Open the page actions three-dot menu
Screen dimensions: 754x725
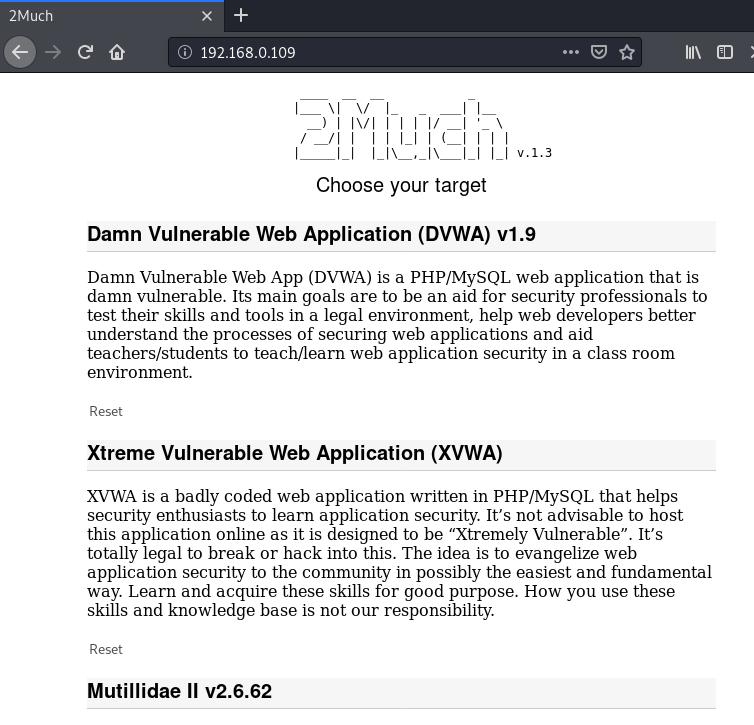point(571,52)
